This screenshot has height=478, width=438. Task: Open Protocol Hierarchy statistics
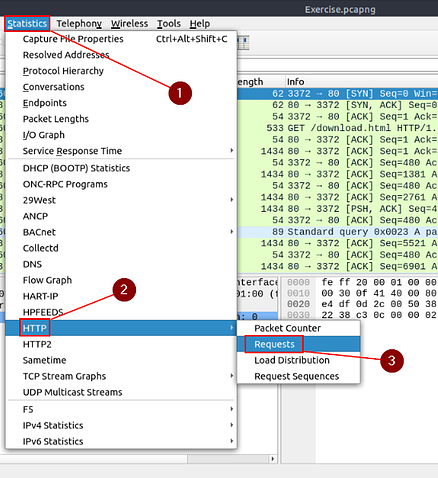(121, 71)
